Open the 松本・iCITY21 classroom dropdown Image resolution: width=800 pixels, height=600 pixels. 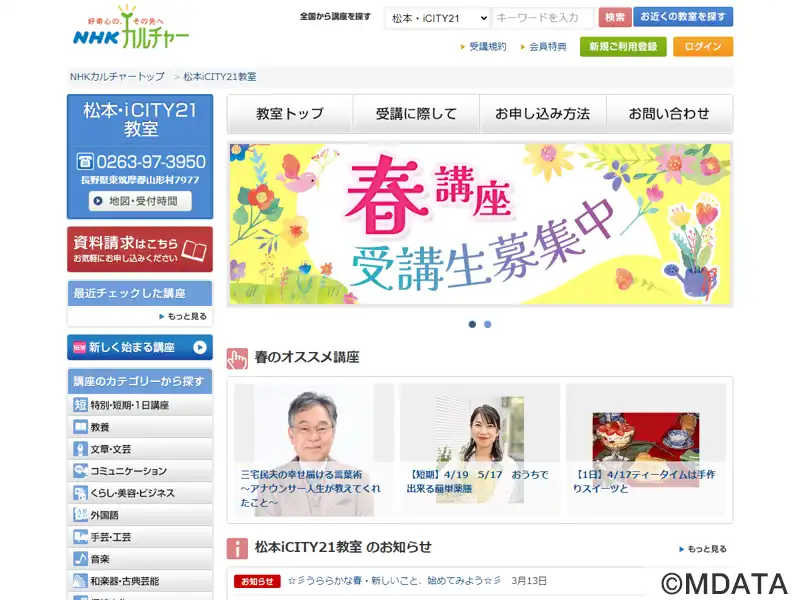tap(438, 18)
